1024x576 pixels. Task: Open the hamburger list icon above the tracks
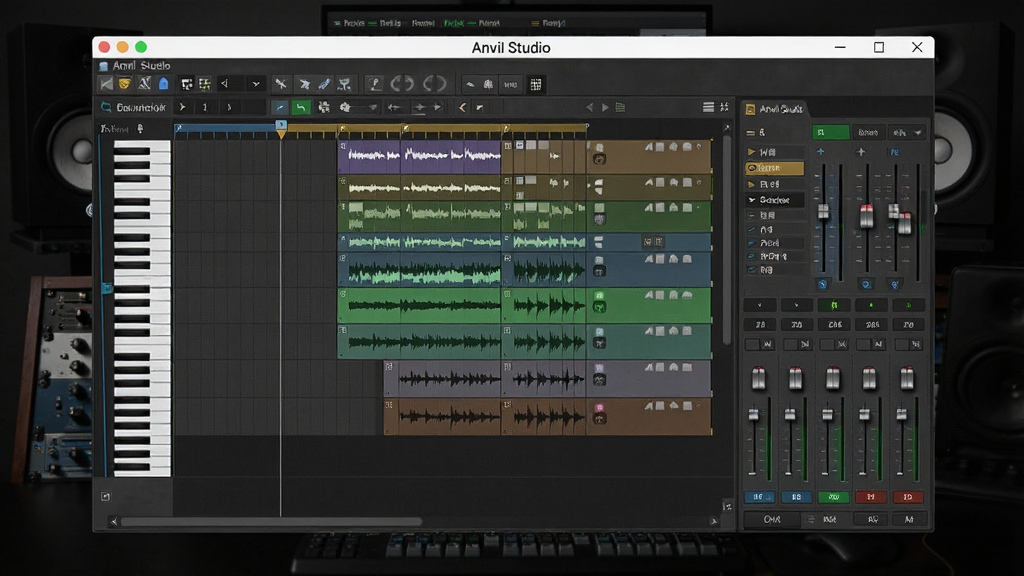[708, 107]
